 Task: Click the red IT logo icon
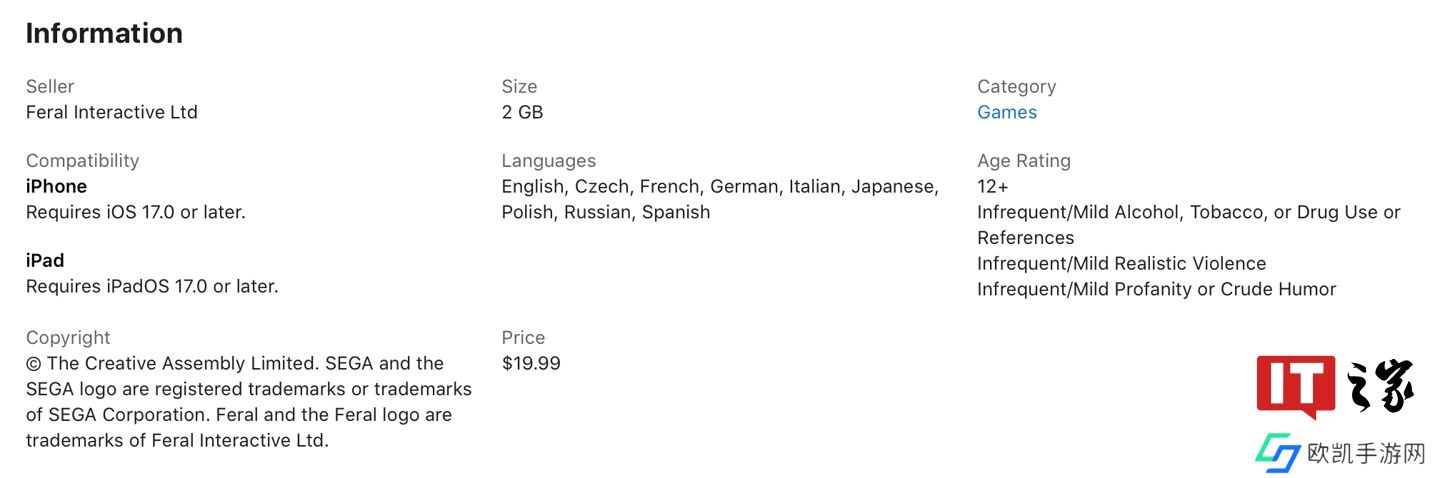click(1296, 387)
